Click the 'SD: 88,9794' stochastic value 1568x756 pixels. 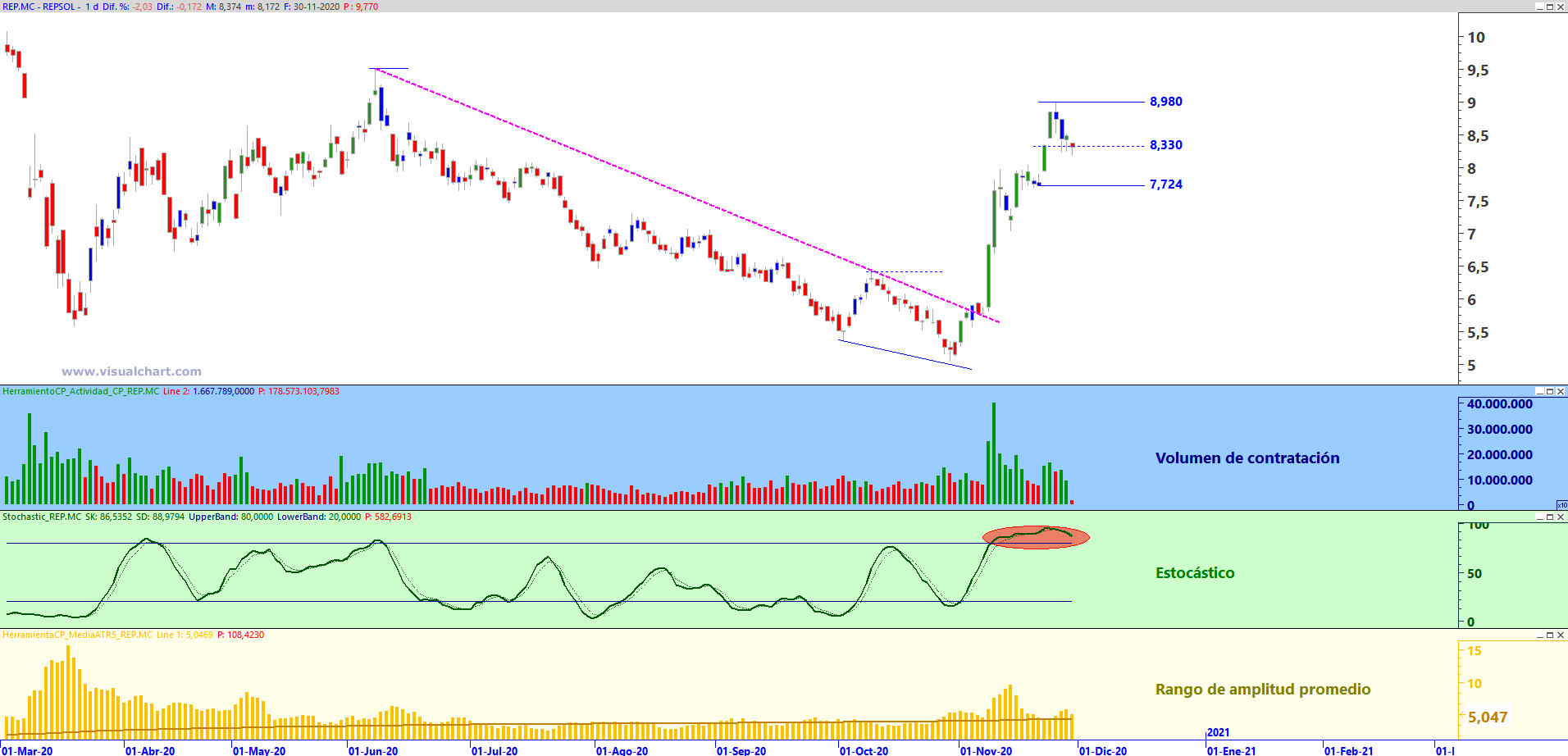[160, 517]
